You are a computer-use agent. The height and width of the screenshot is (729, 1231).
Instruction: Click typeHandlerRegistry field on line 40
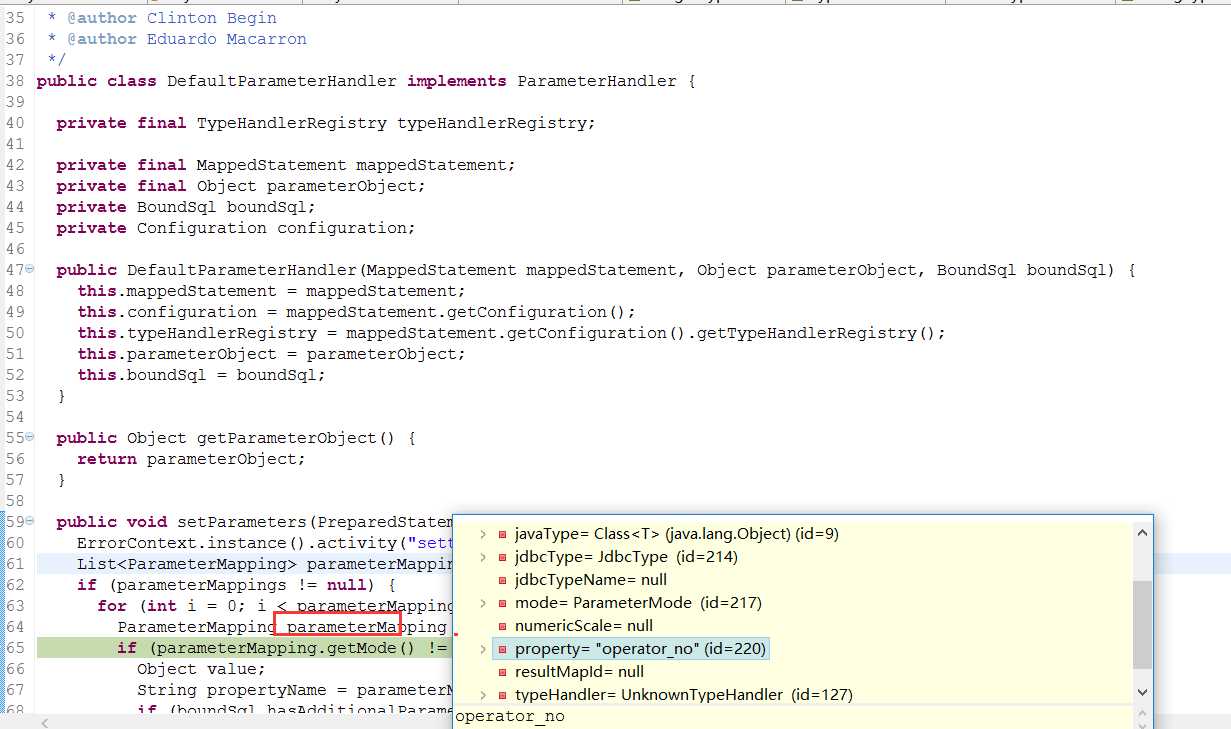pyautogui.click(x=491, y=123)
